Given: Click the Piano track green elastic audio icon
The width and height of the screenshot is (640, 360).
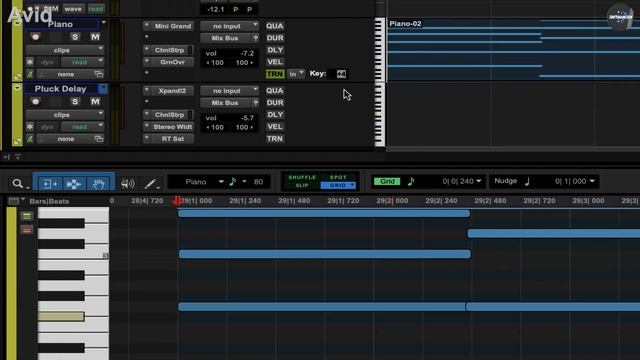Looking at the screenshot, I should coord(30,74).
